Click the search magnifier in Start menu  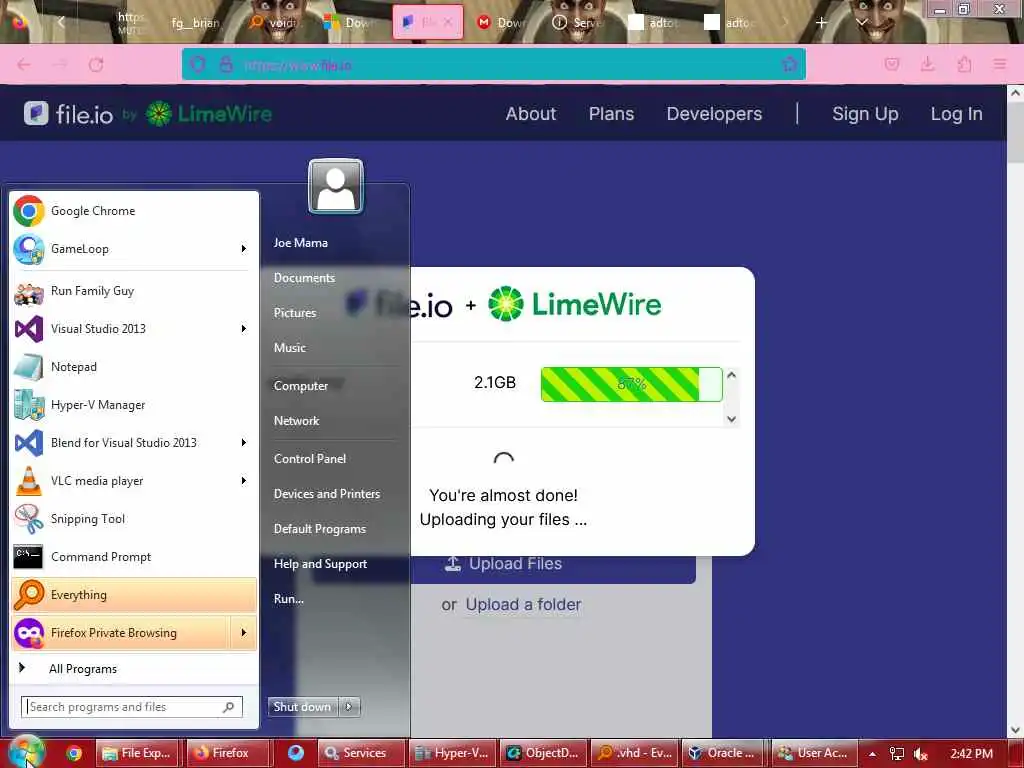tap(229, 707)
